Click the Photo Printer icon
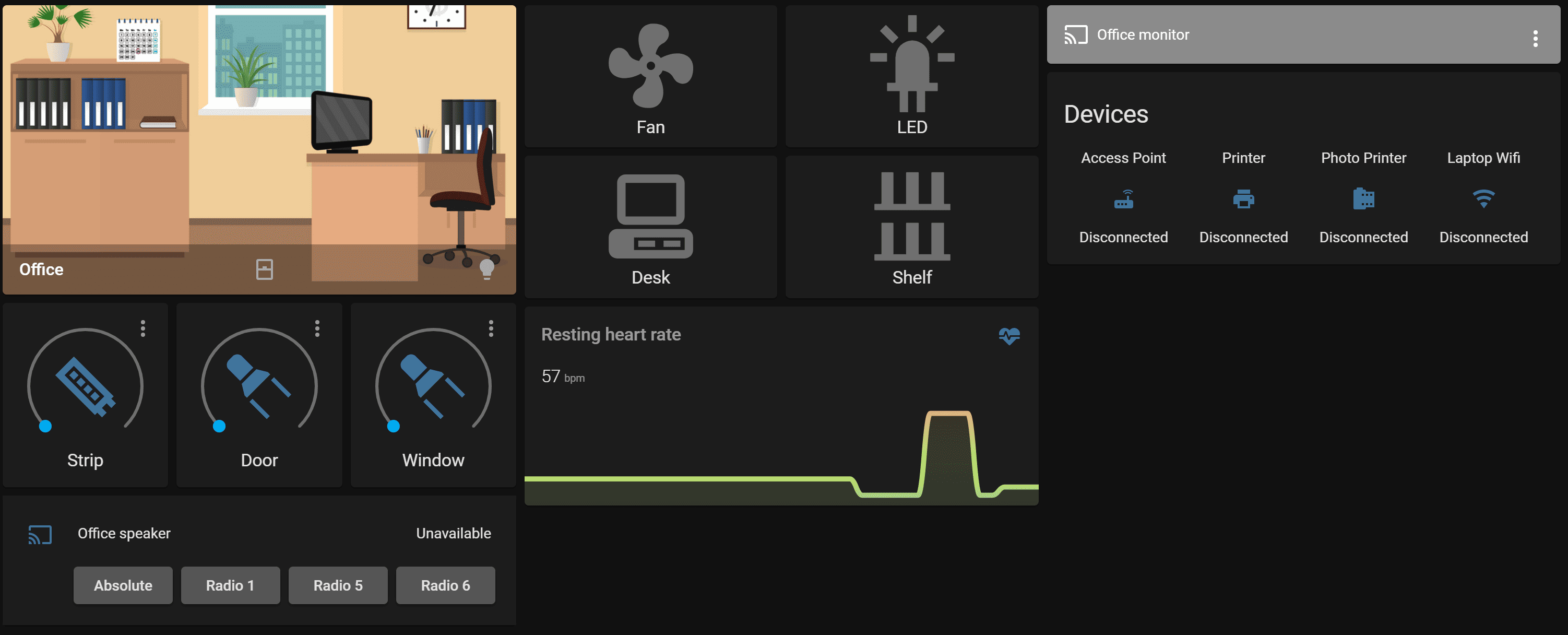This screenshot has width=1568, height=635. click(1363, 198)
